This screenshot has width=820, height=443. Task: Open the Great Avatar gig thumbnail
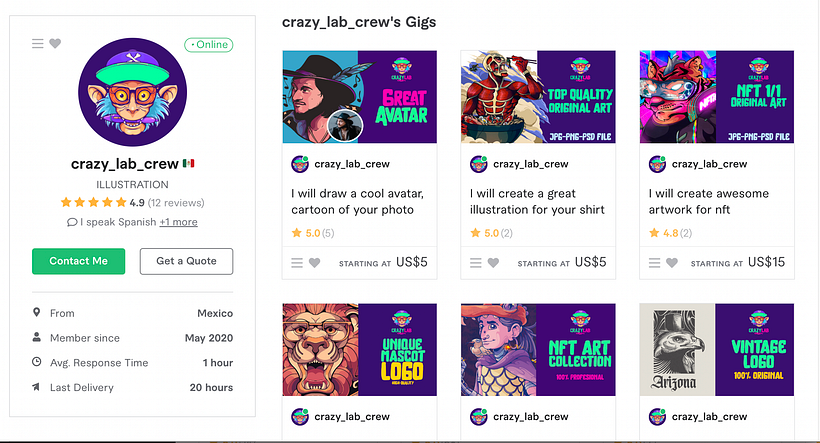tap(359, 95)
